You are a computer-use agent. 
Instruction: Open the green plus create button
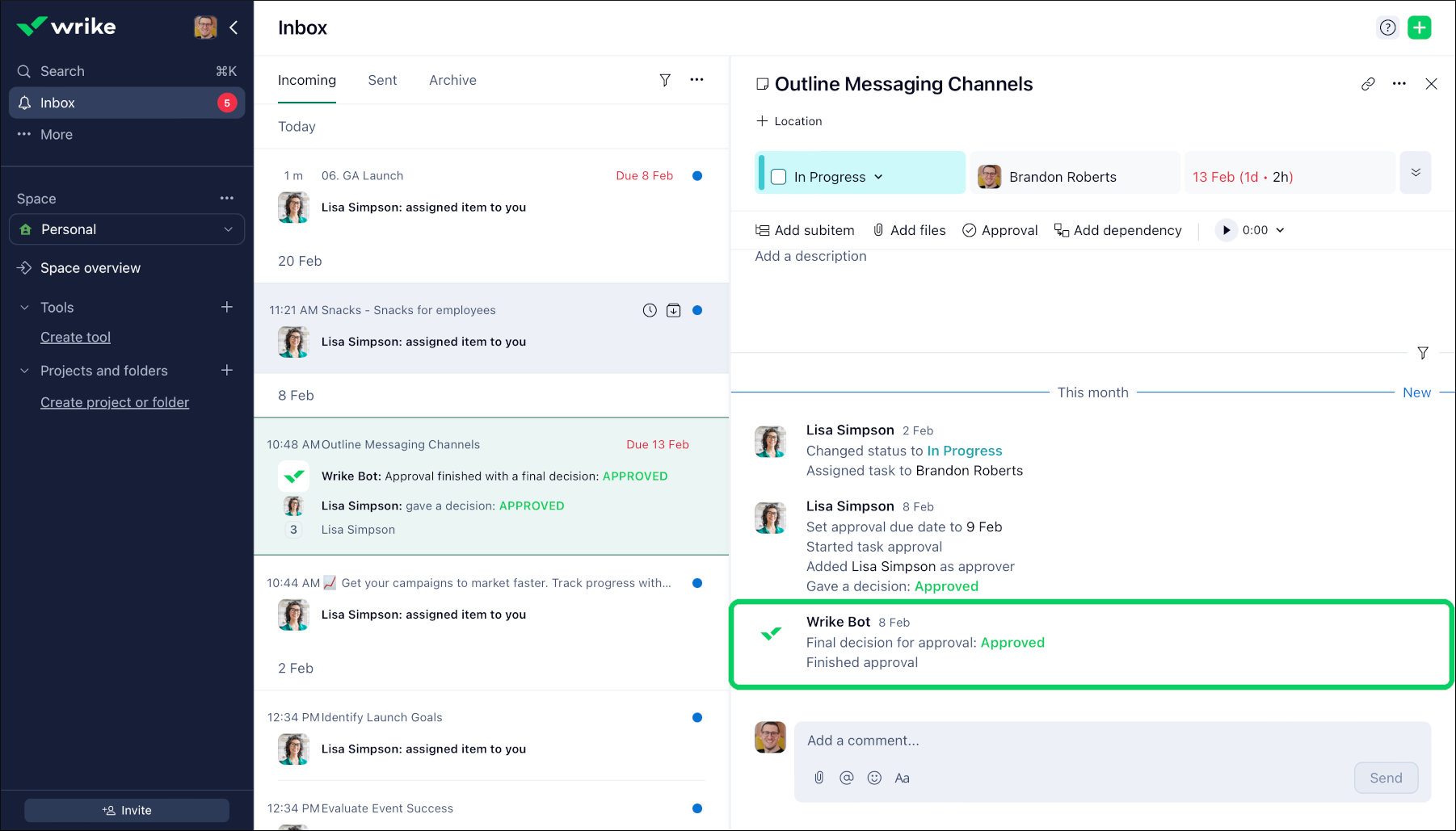1419,27
